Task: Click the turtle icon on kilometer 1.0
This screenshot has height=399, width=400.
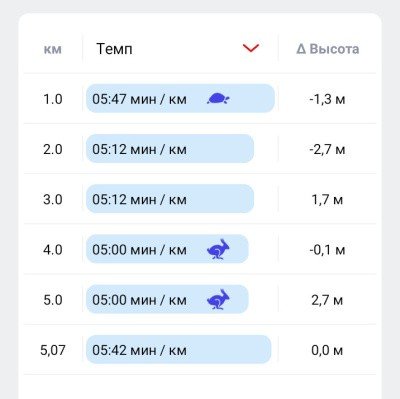Action: point(218,98)
